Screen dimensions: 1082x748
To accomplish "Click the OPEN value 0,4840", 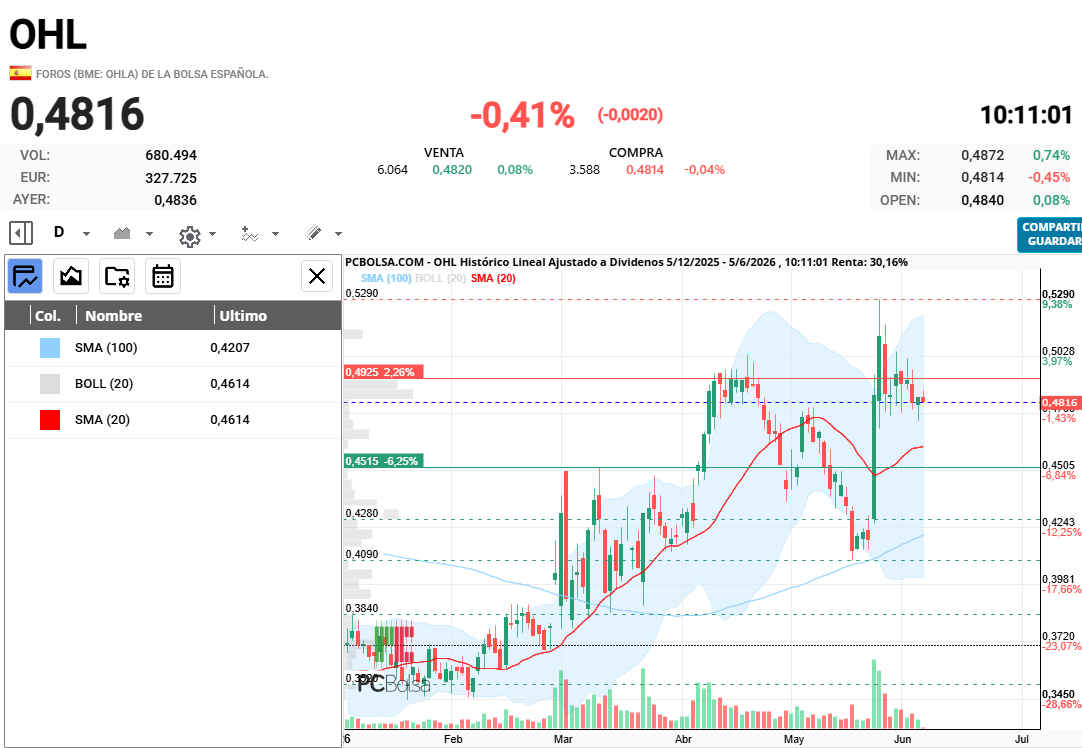I will pyautogui.click(x=983, y=200).
